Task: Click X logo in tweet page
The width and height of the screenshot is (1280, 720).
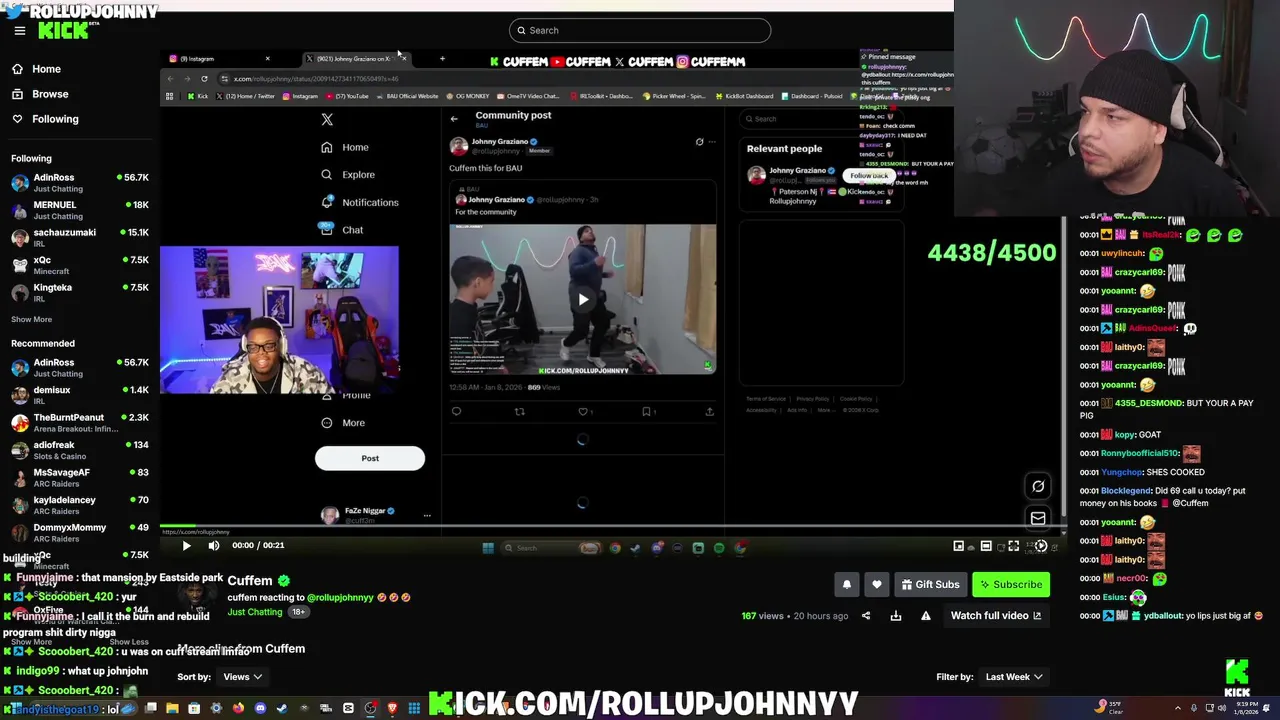Action: pyautogui.click(x=327, y=119)
